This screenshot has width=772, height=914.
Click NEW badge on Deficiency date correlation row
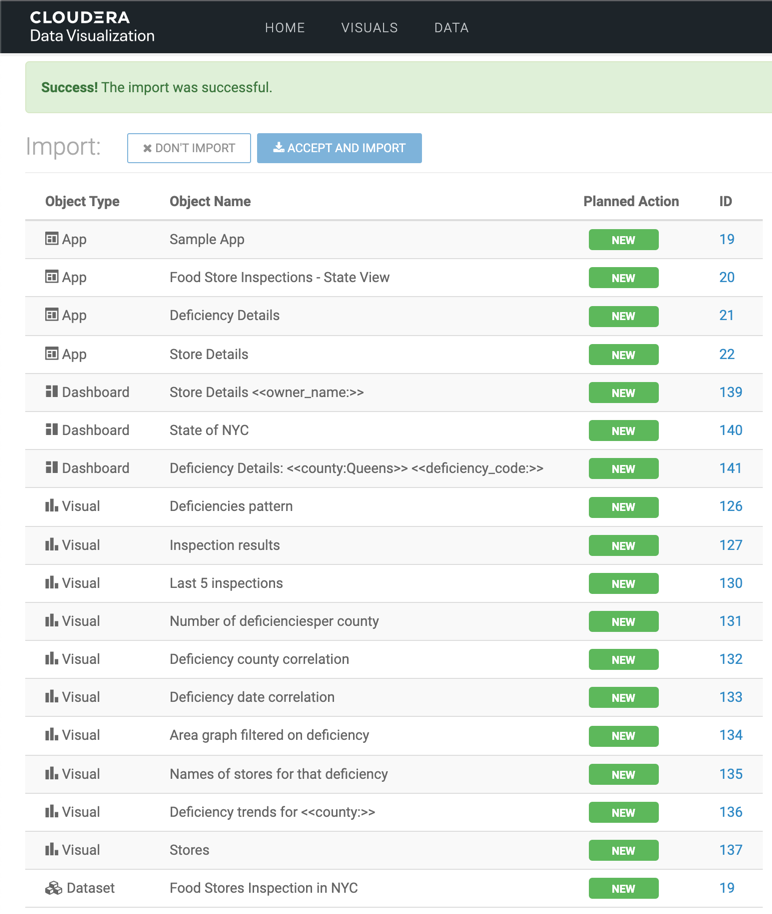click(623, 698)
